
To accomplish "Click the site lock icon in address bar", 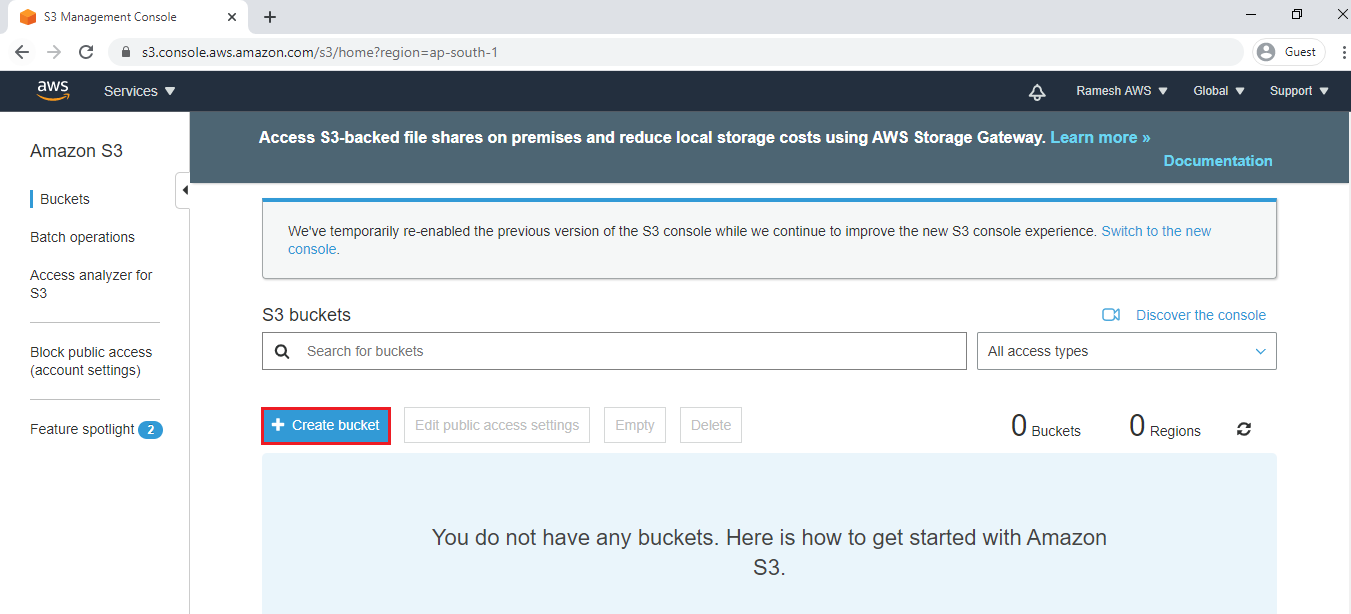I will [x=126, y=52].
